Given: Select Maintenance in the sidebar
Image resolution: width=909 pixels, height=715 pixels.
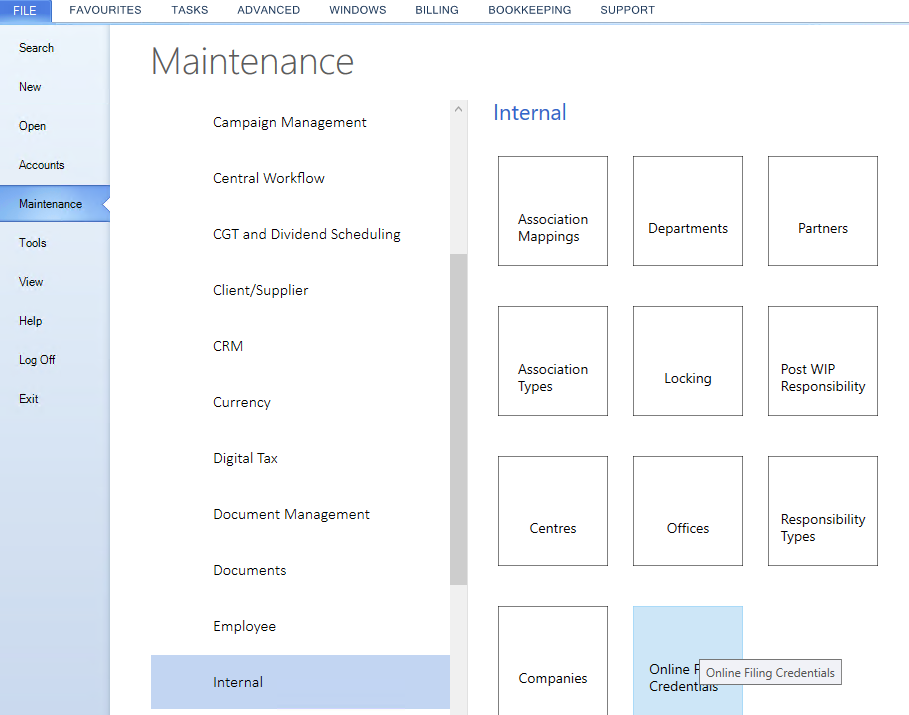Looking at the screenshot, I should pyautogui.click(x=55, y=204).
